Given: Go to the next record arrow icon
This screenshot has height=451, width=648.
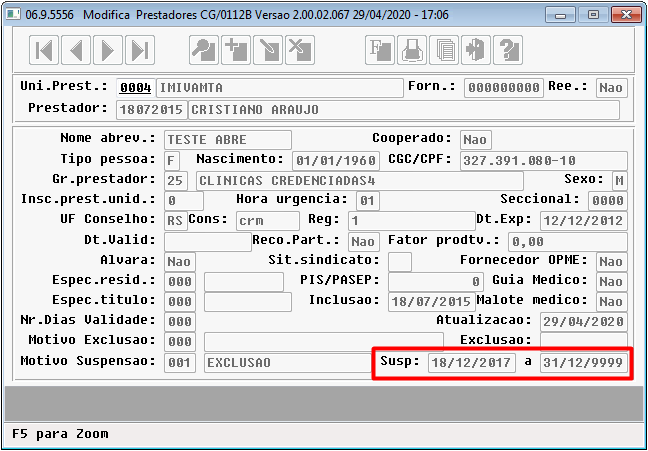Looking at the screenshot, I should (108, 50).
